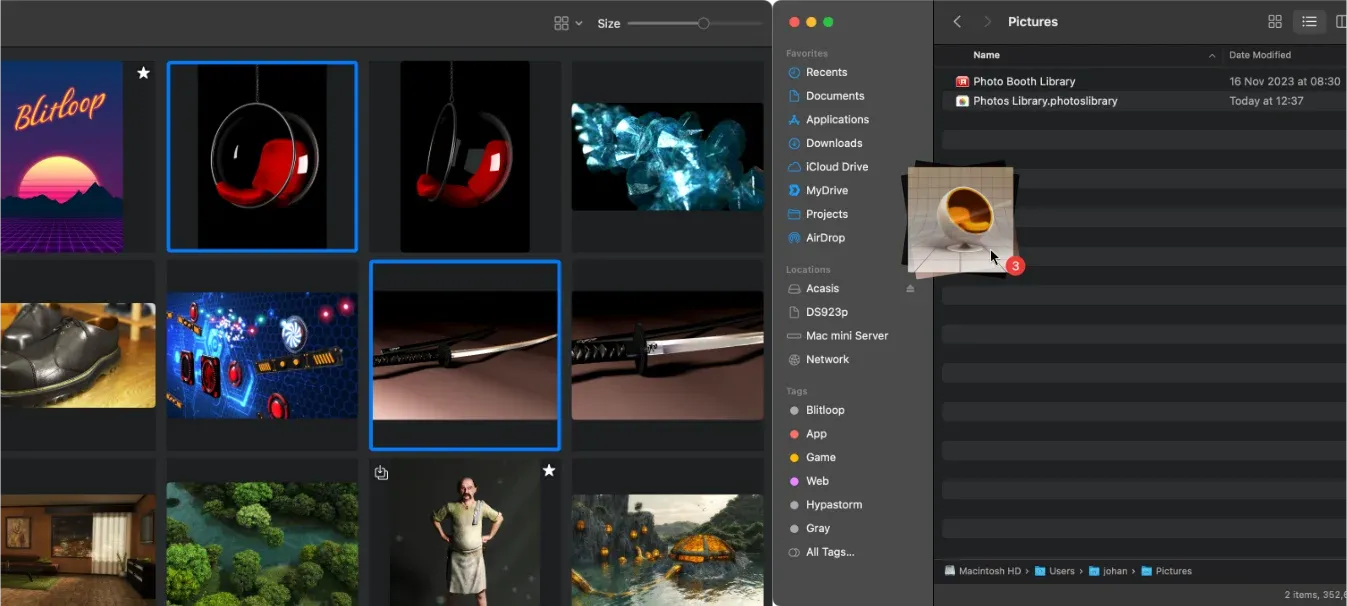Select the blue crystals thumbnail

[667, 156]
